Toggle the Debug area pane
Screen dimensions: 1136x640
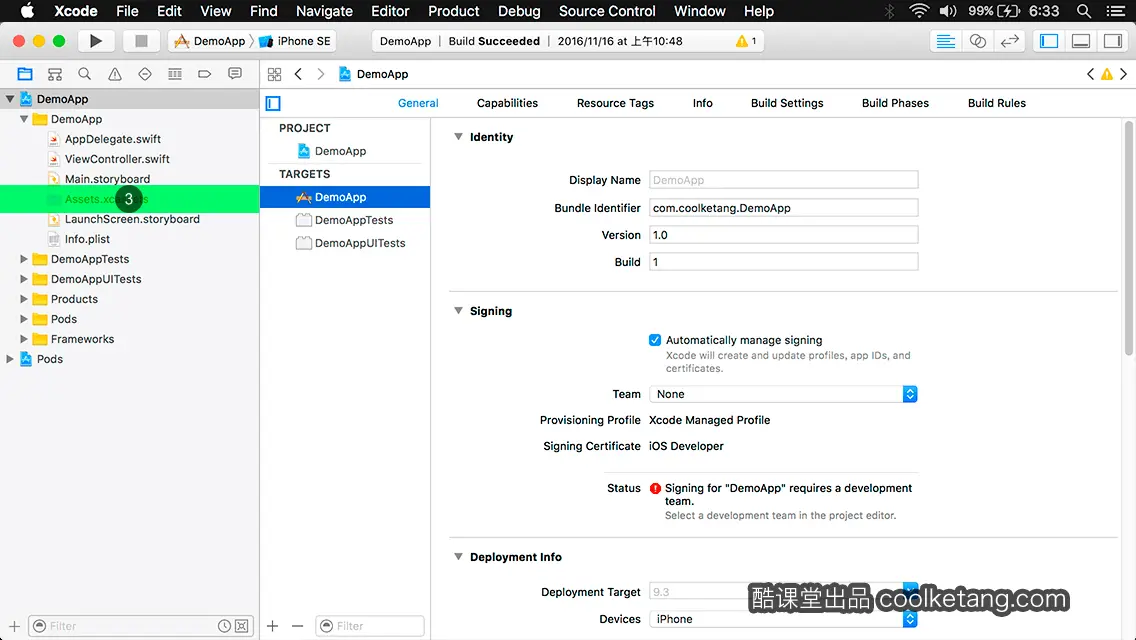click(x=1081, y=41)
